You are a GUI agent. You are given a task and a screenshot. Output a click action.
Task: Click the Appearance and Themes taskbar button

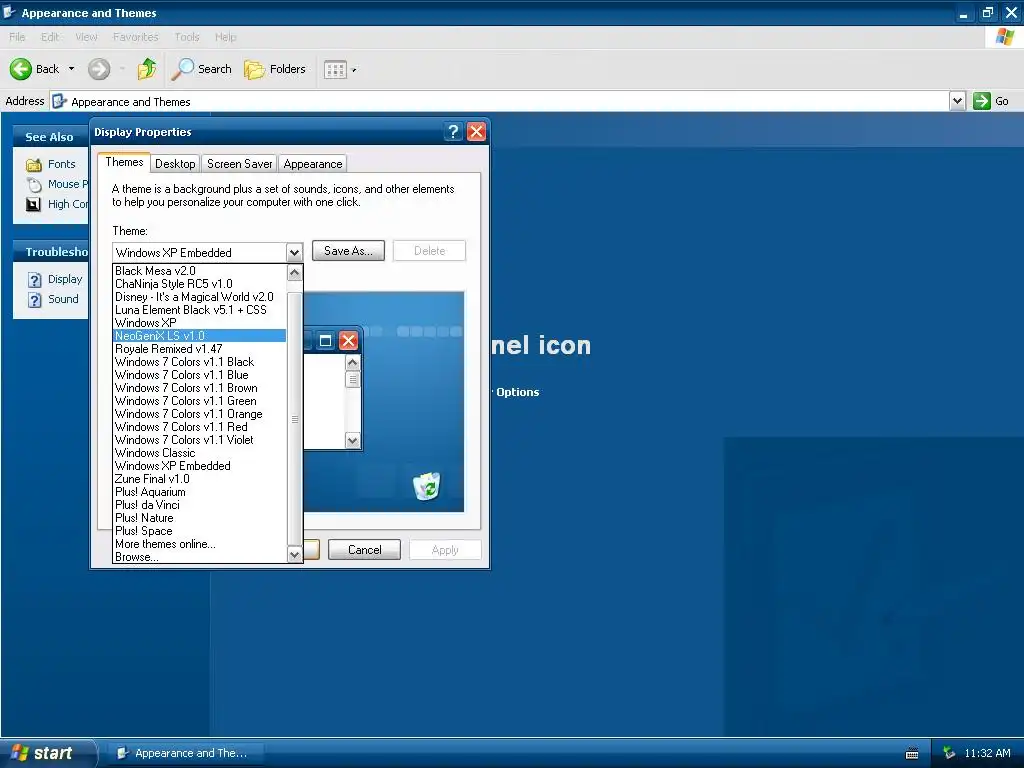pos(183,753)
